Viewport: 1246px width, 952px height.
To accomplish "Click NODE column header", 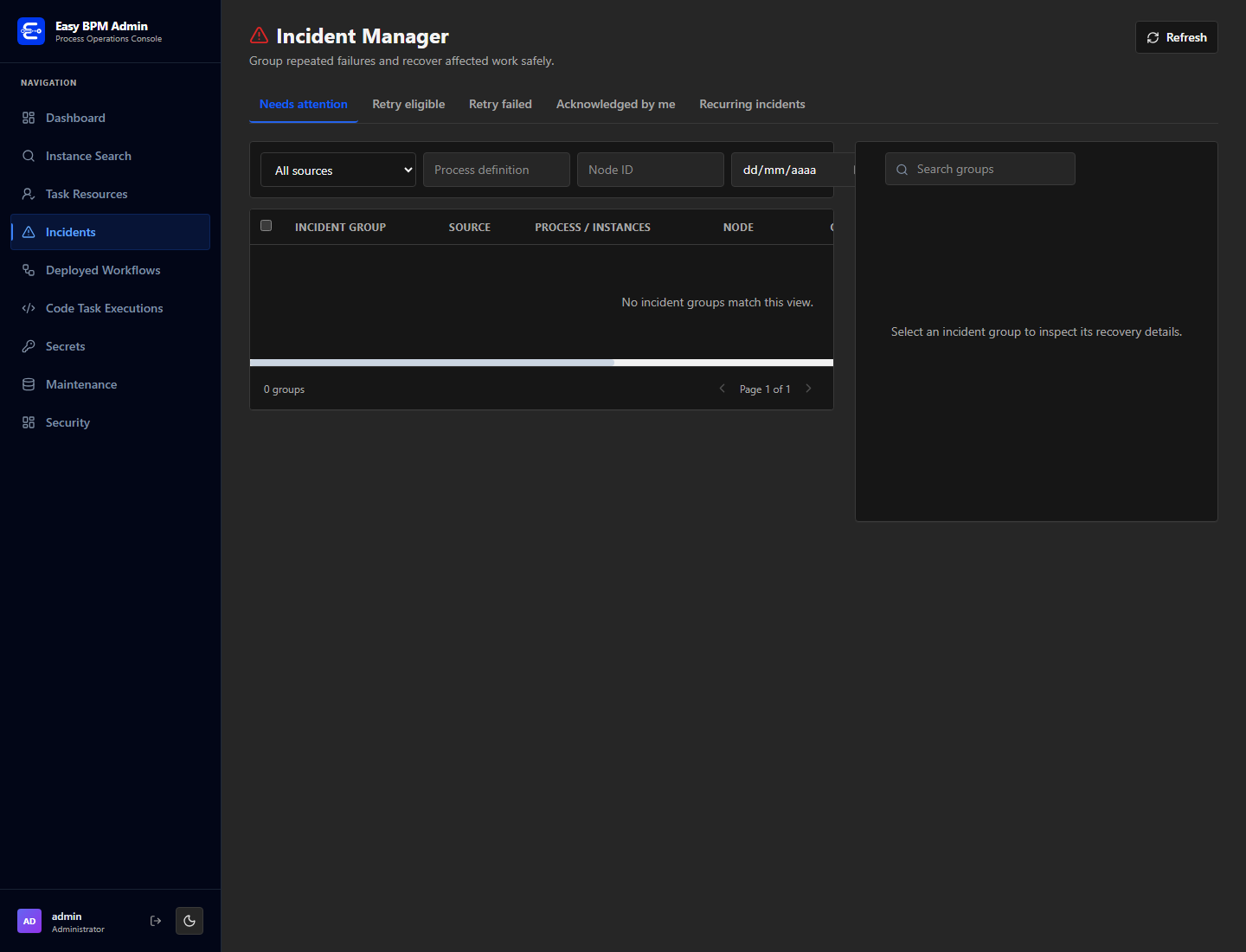I will coord(738,227).
